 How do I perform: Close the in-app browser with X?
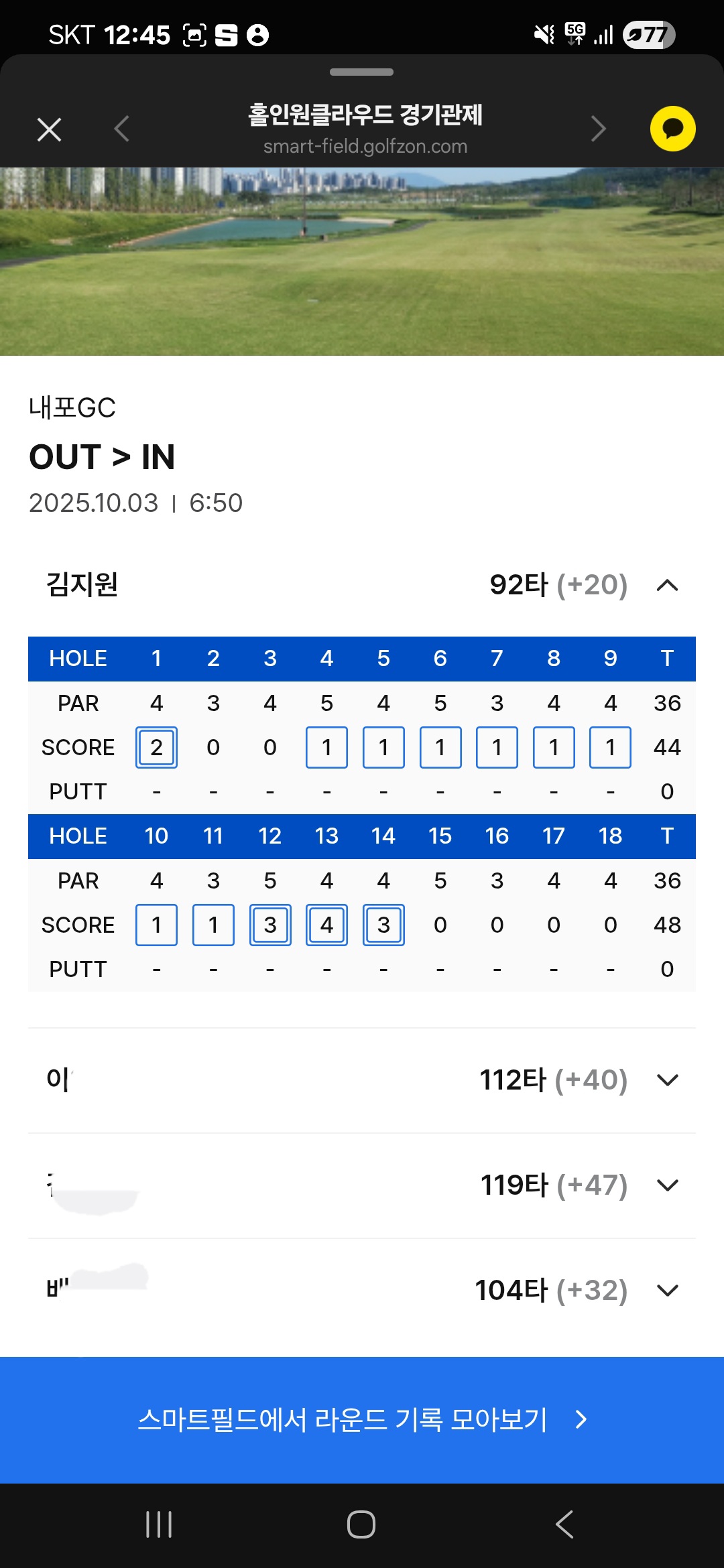[50, 129]
